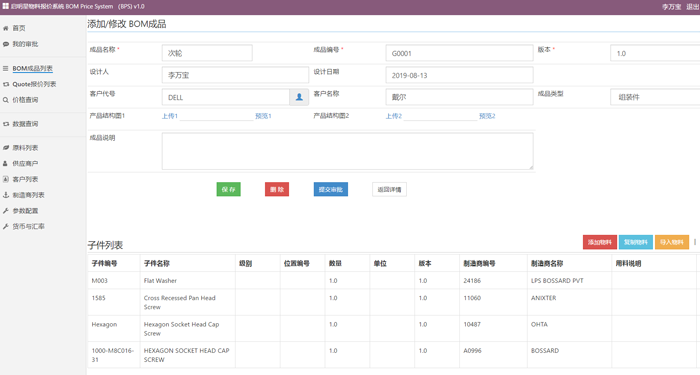
Task: Click the red 删除 button
Action: click(277, 189)
